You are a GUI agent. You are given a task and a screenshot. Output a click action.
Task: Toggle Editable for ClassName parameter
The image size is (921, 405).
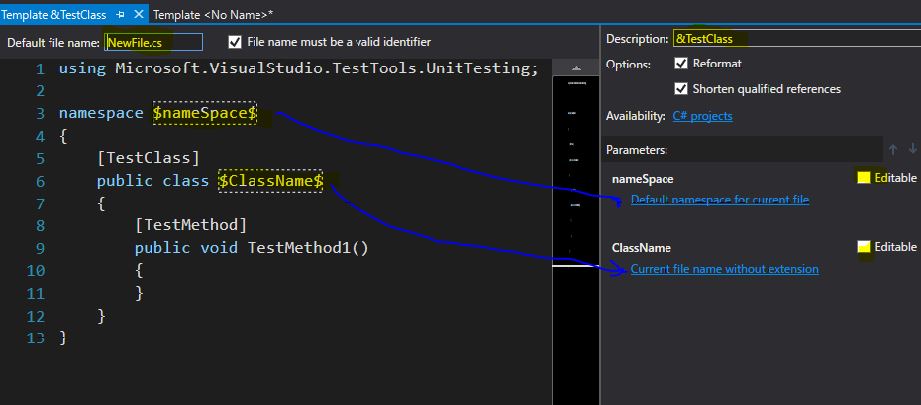click(x=863, y=247)
